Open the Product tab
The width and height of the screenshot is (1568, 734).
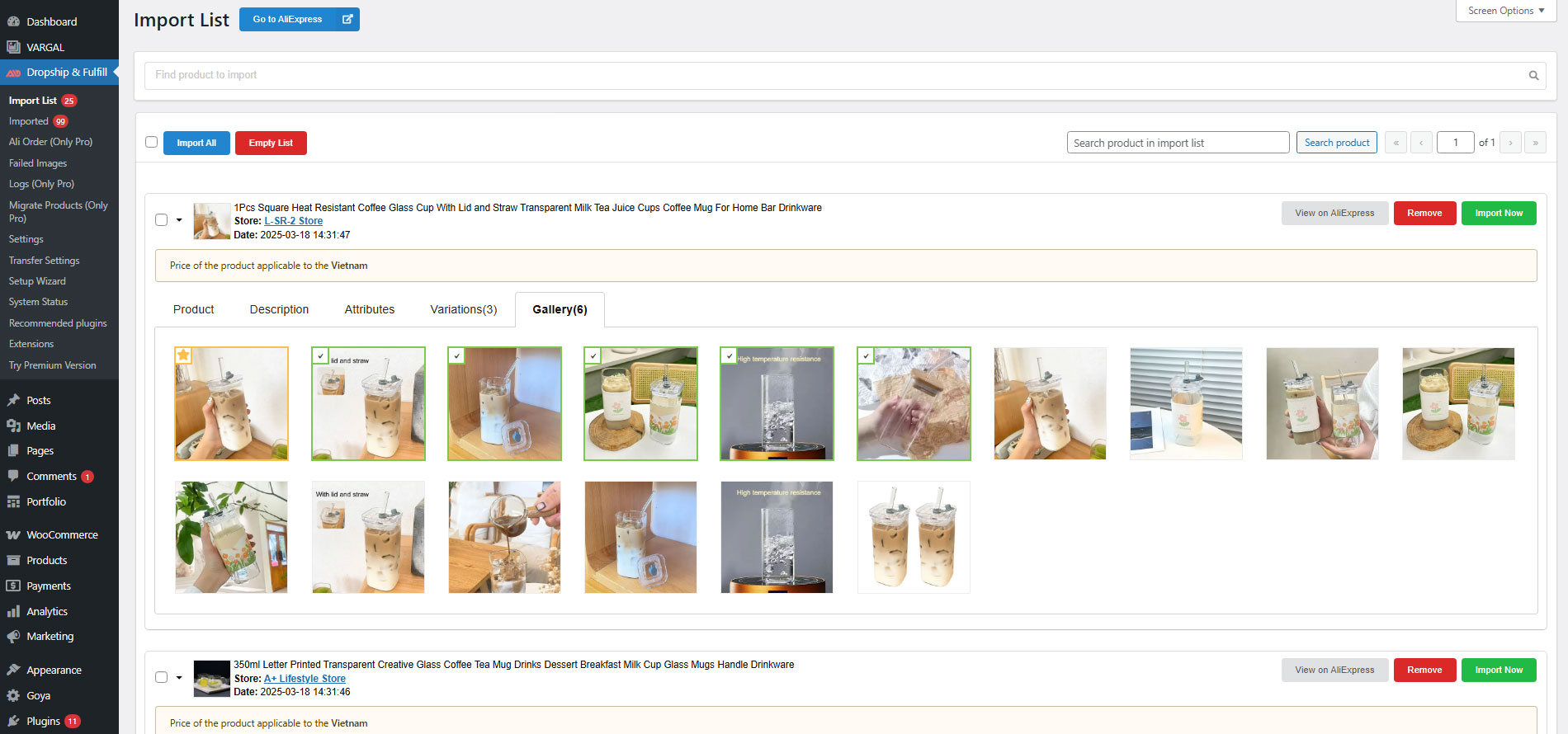coord(193,309)
